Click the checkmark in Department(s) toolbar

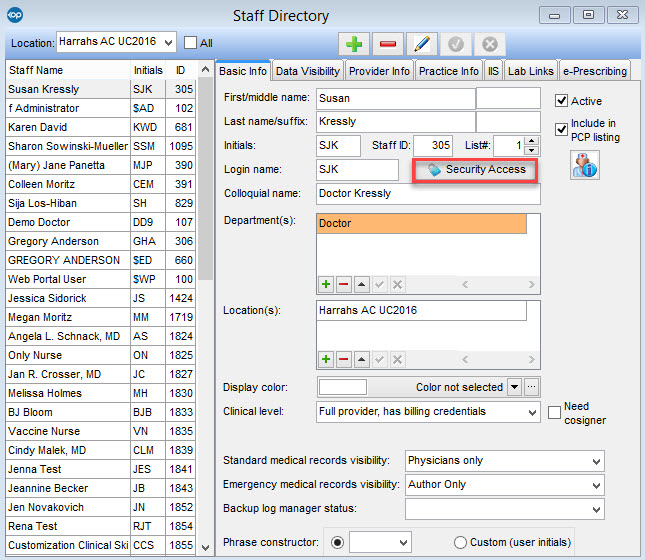tap(379, 284)
